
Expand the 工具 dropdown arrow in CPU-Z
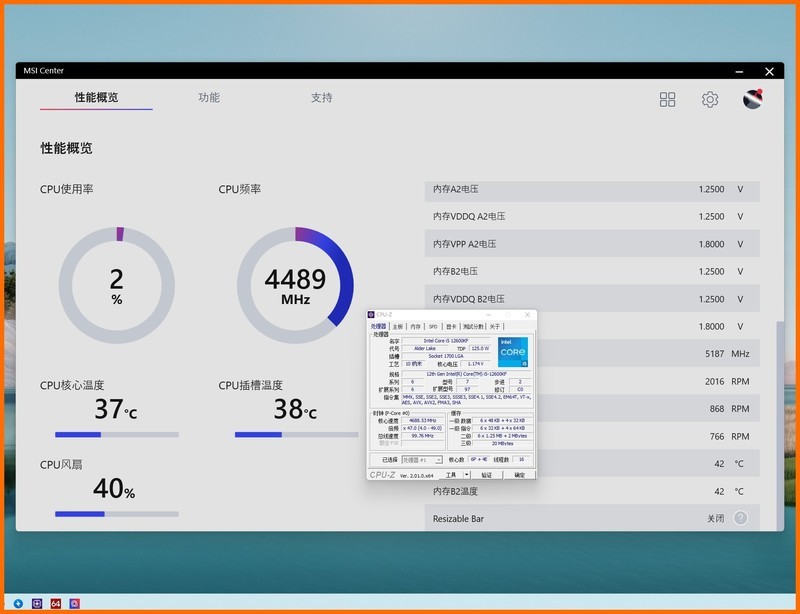coord(467,475)
